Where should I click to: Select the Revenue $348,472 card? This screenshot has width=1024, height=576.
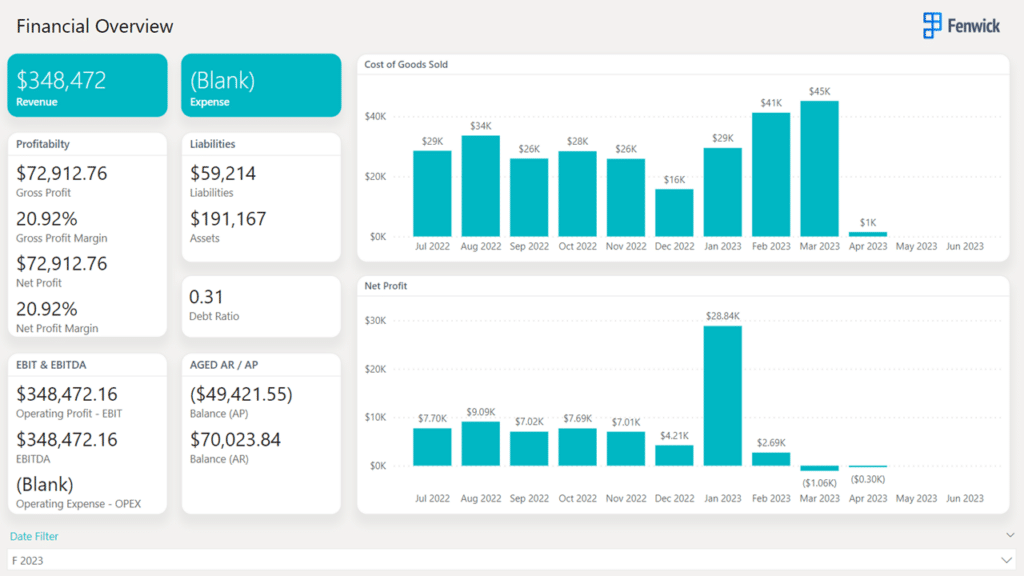(88, 86)
